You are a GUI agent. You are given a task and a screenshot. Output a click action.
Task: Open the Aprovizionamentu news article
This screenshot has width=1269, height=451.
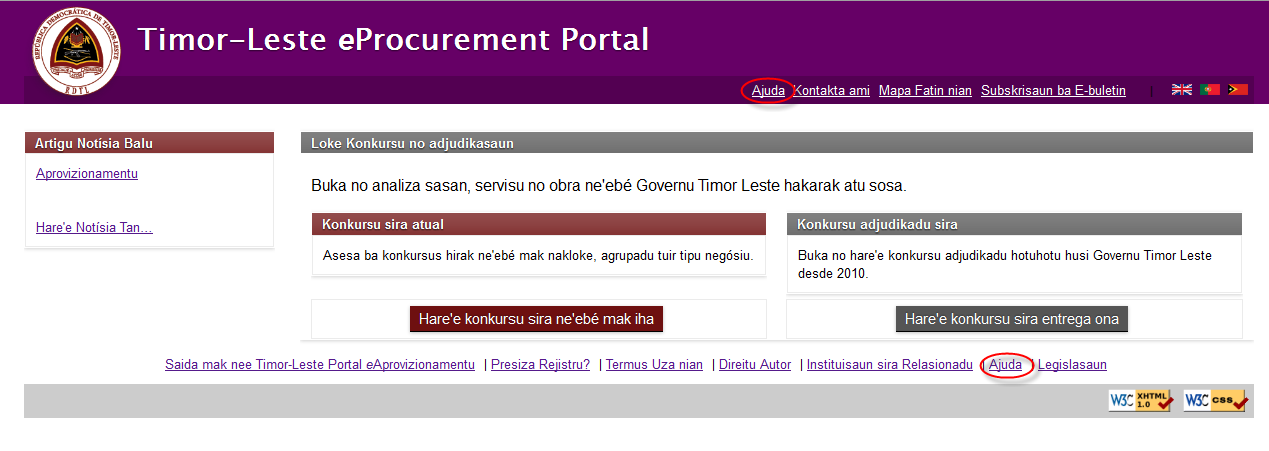[87, 174]
